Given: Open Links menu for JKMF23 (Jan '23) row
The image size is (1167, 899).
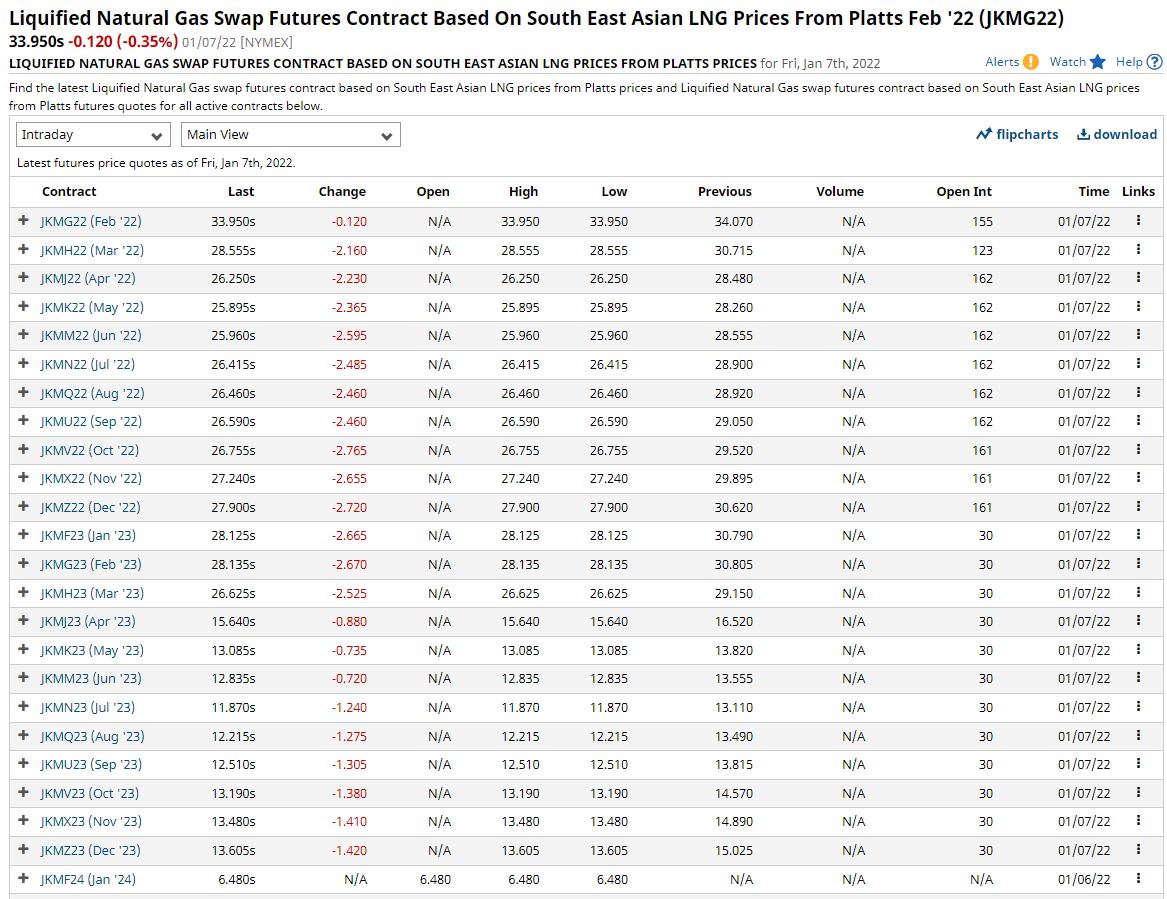Looking at the screenshot, I should click(x=1138, y=534).
